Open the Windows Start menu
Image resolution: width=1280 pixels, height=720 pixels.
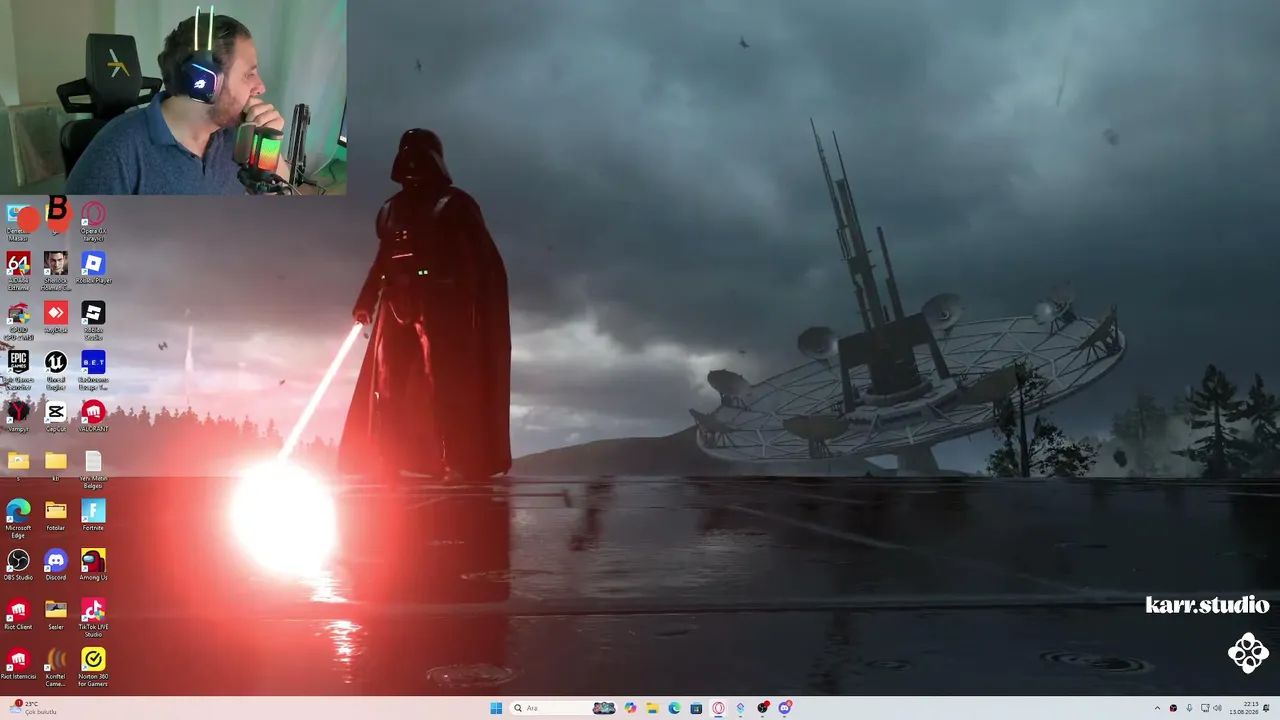click(x=496, y=708)
